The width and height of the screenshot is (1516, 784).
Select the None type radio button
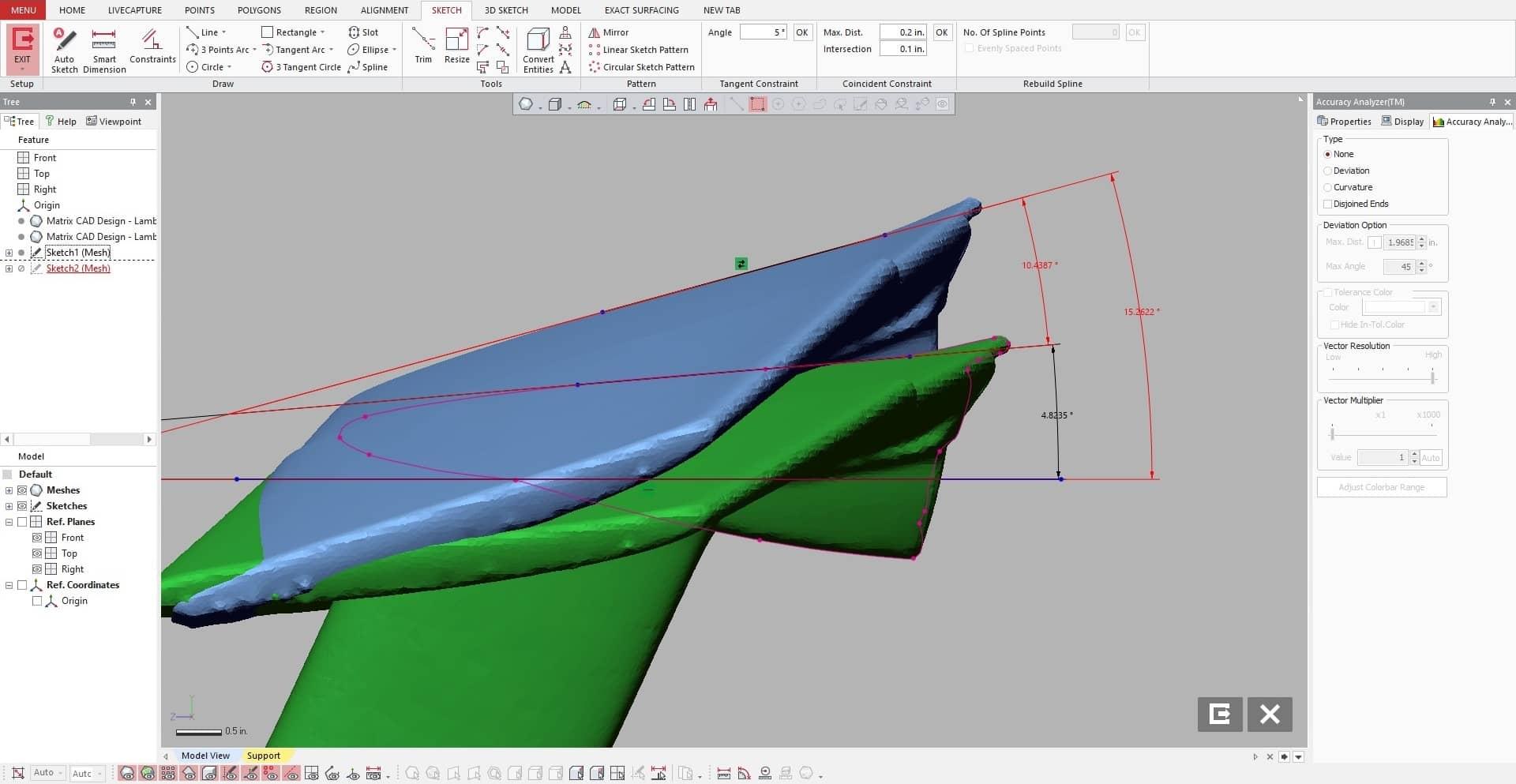(x=1328, y=154)
